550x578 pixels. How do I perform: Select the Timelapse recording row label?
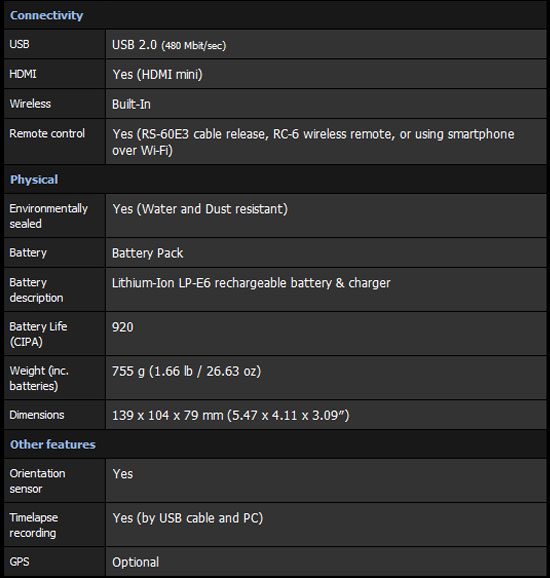[34, 525]
